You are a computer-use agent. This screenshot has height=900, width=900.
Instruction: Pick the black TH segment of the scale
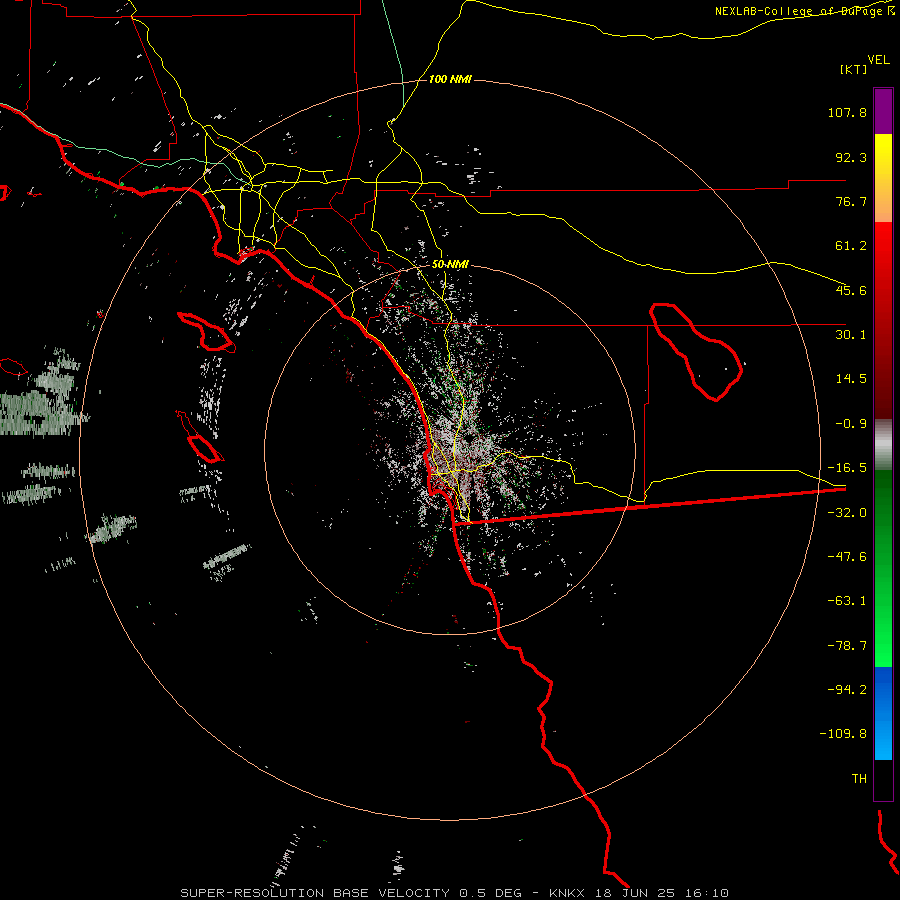(883, 780)
